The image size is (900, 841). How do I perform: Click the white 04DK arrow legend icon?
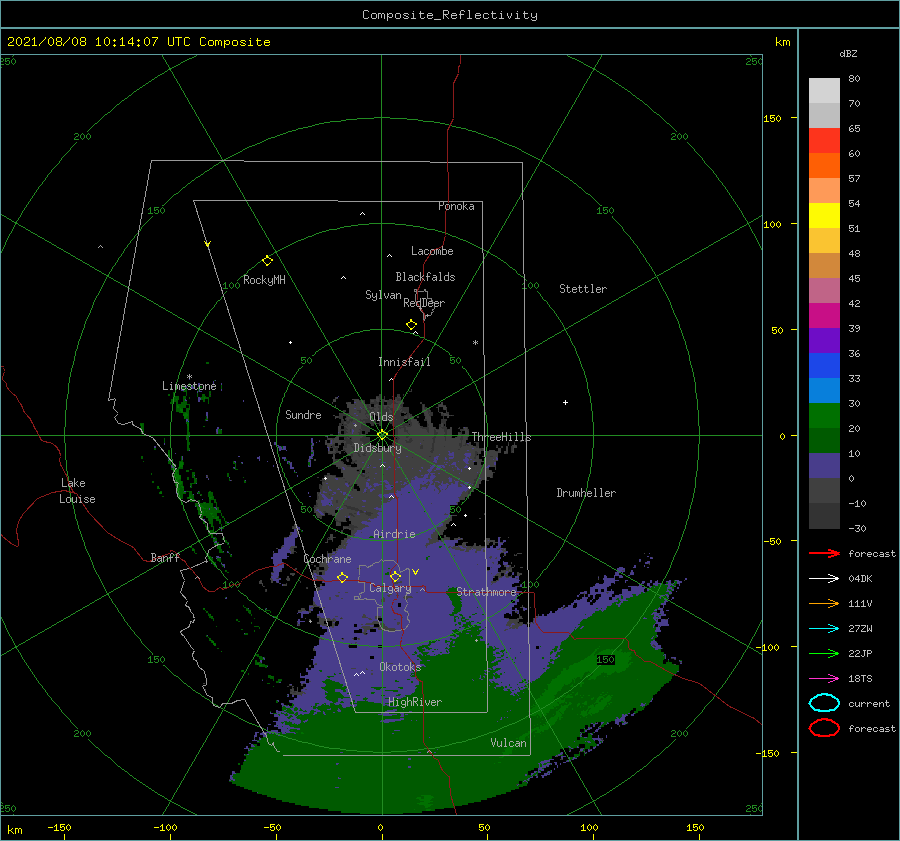[x=824, y=578]
